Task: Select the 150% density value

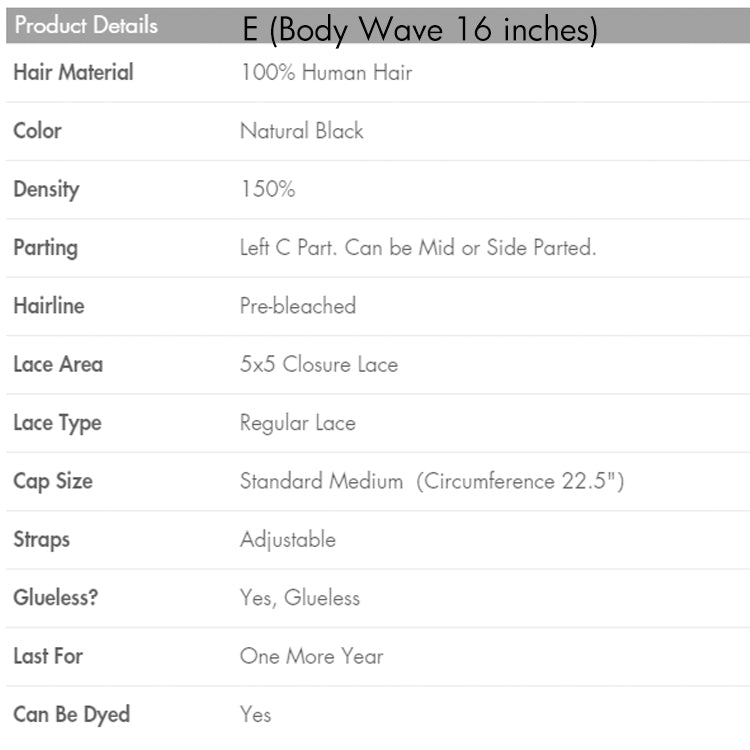Action: (x=268, y=189)
